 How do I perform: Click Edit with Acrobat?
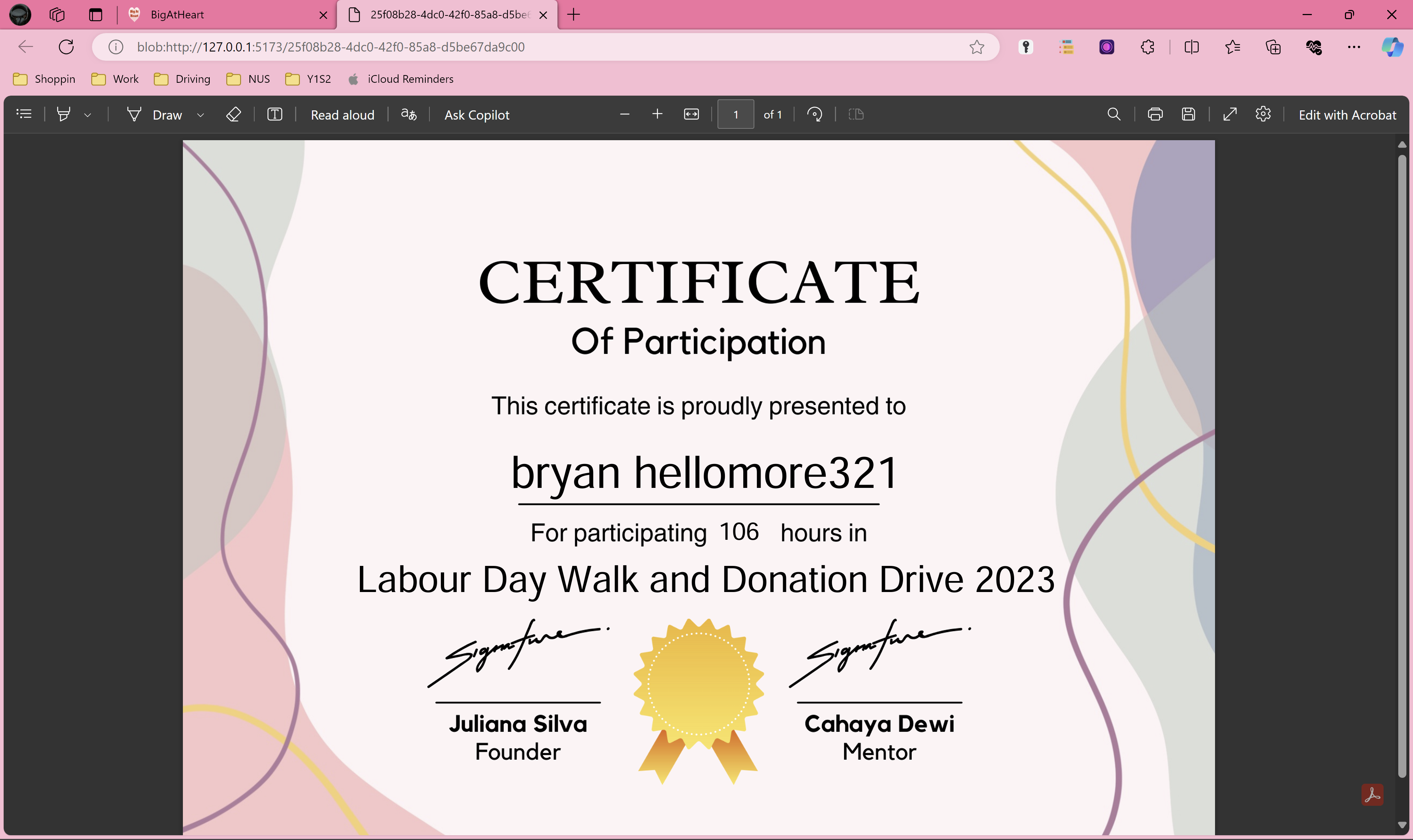click(x=1347, y=115)
